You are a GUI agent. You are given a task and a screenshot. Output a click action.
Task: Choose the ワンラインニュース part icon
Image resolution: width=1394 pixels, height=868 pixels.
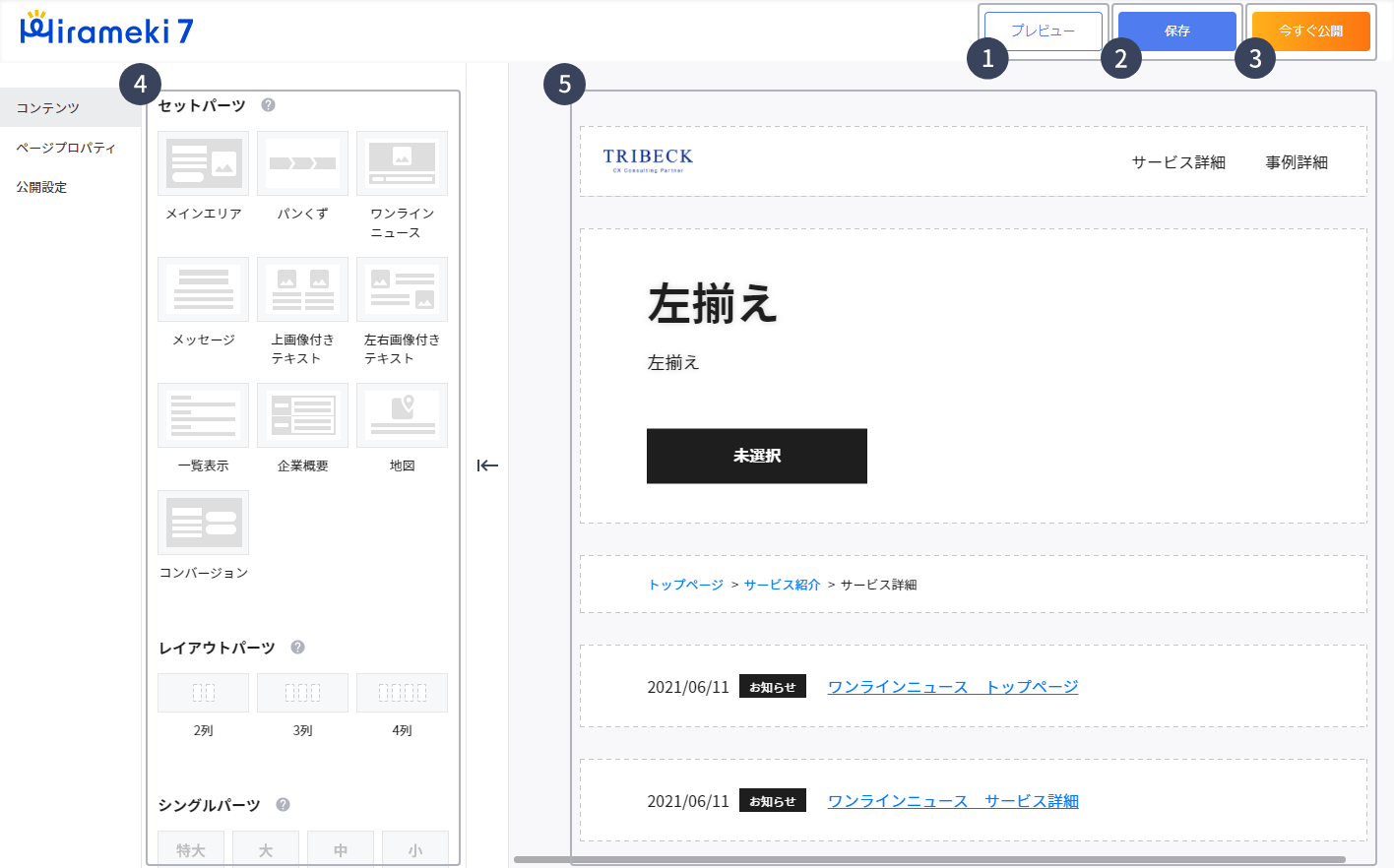(402, 163)
